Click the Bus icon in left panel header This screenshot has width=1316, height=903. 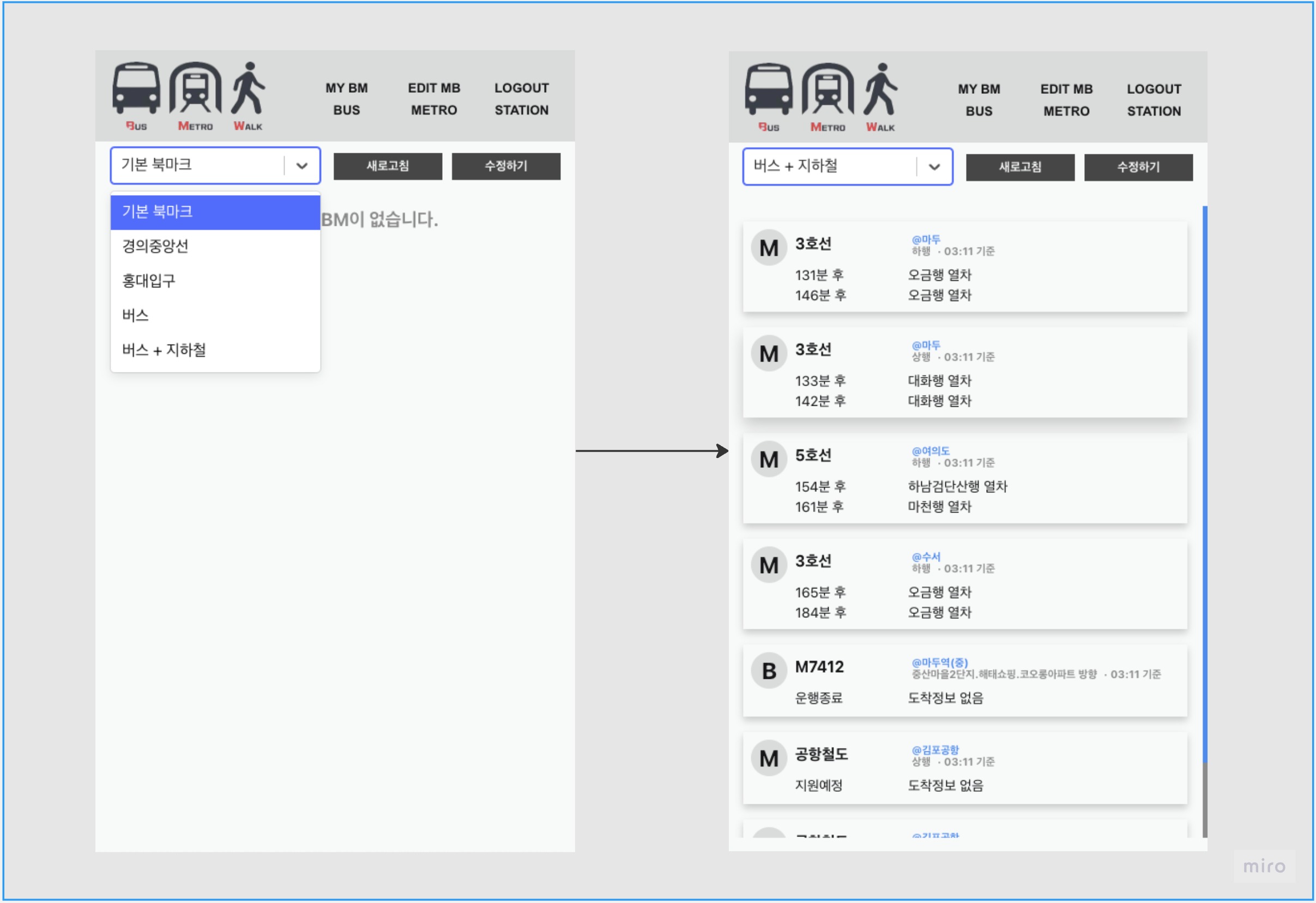(x=136, y=89)
